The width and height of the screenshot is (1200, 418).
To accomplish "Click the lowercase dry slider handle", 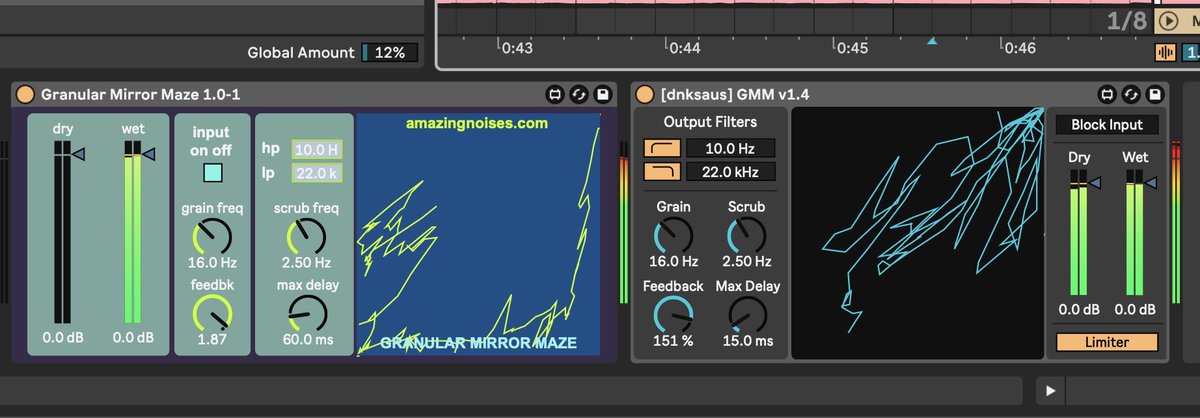I will pos(77,153).
